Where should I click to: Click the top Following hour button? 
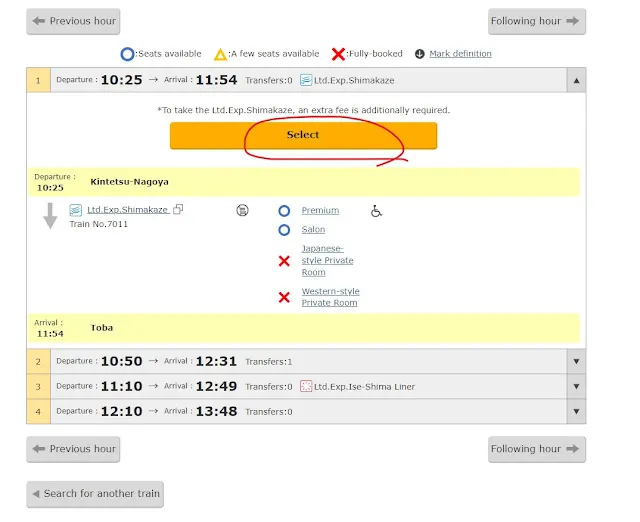click(537, 21)
